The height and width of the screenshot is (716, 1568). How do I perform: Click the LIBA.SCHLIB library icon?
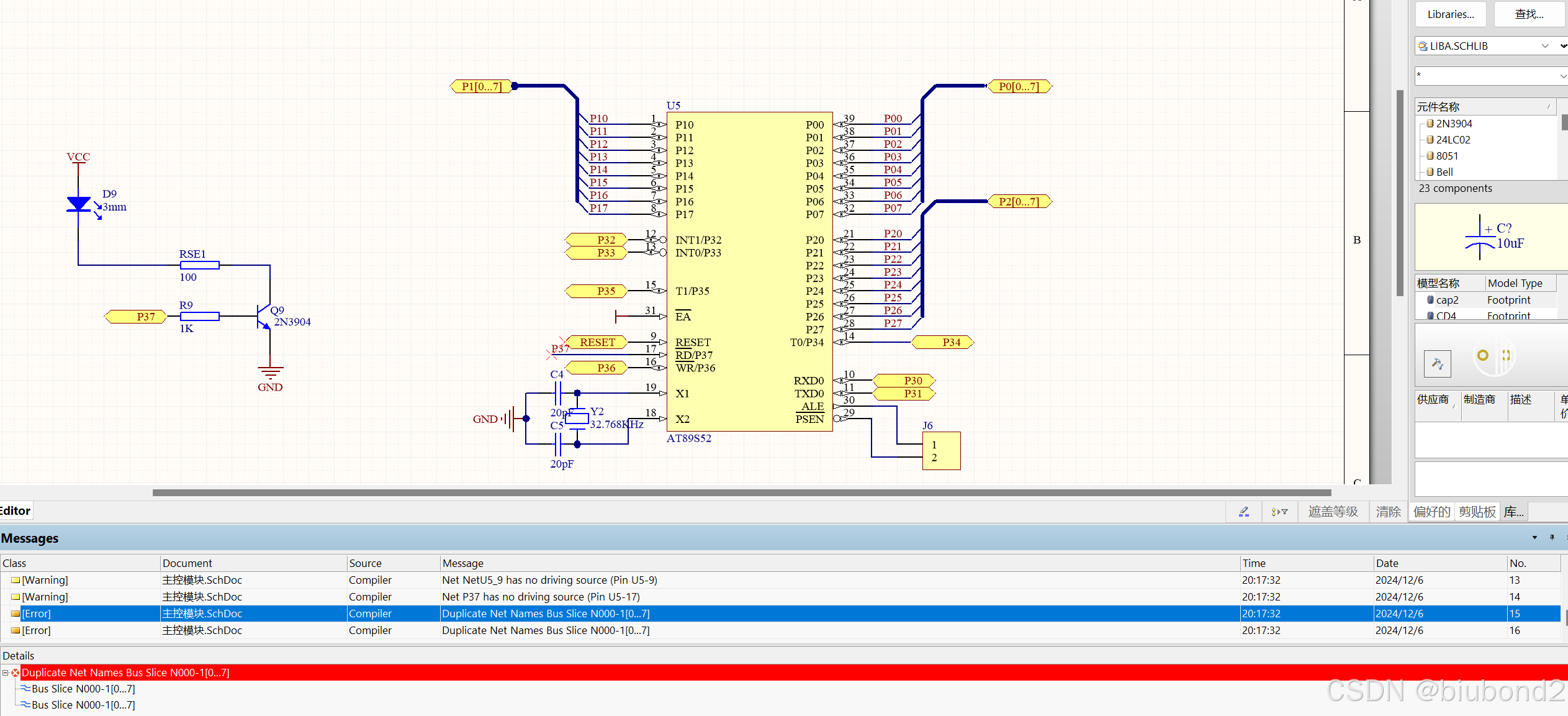click(1423, 45)
